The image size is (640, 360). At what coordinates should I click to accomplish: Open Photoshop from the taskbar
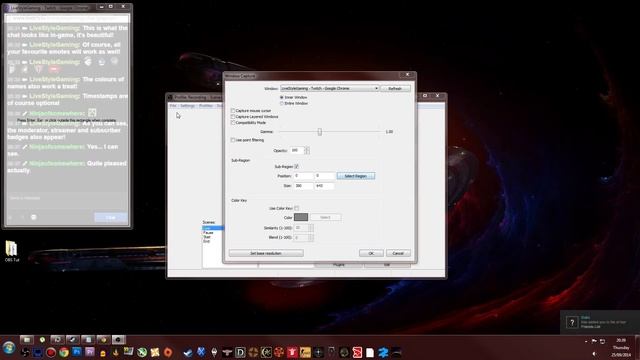coord(76,352)
